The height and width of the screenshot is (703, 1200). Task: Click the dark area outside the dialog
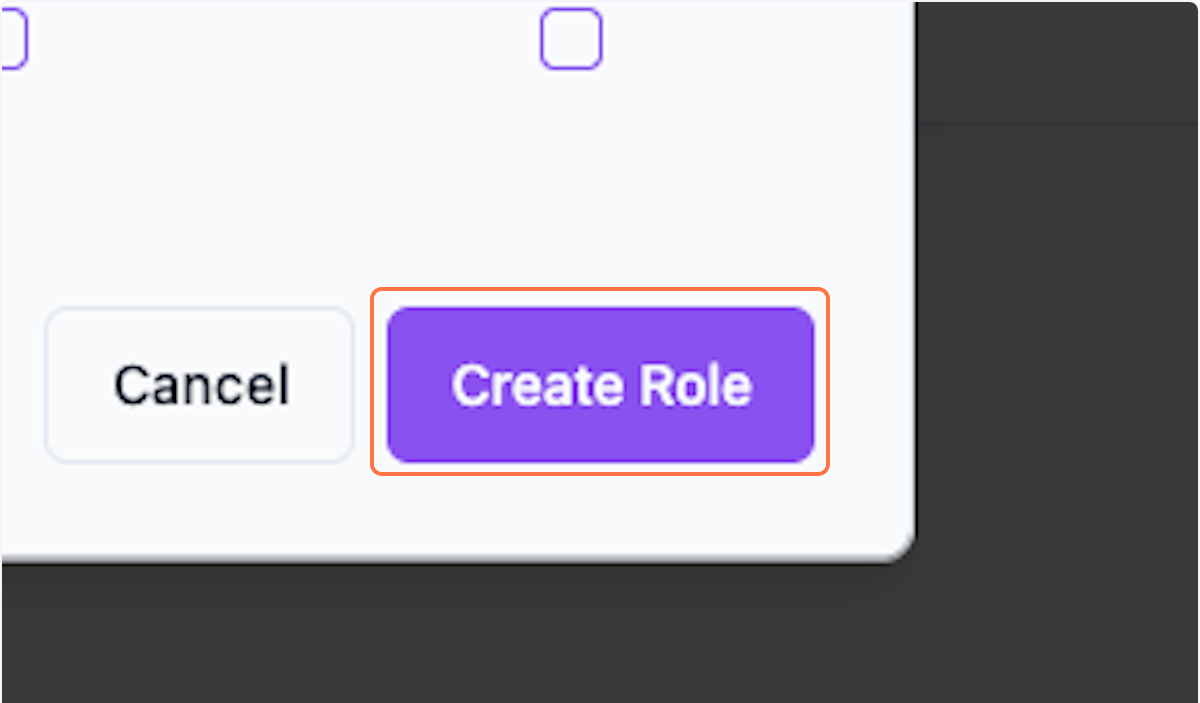pos(1060,400)
